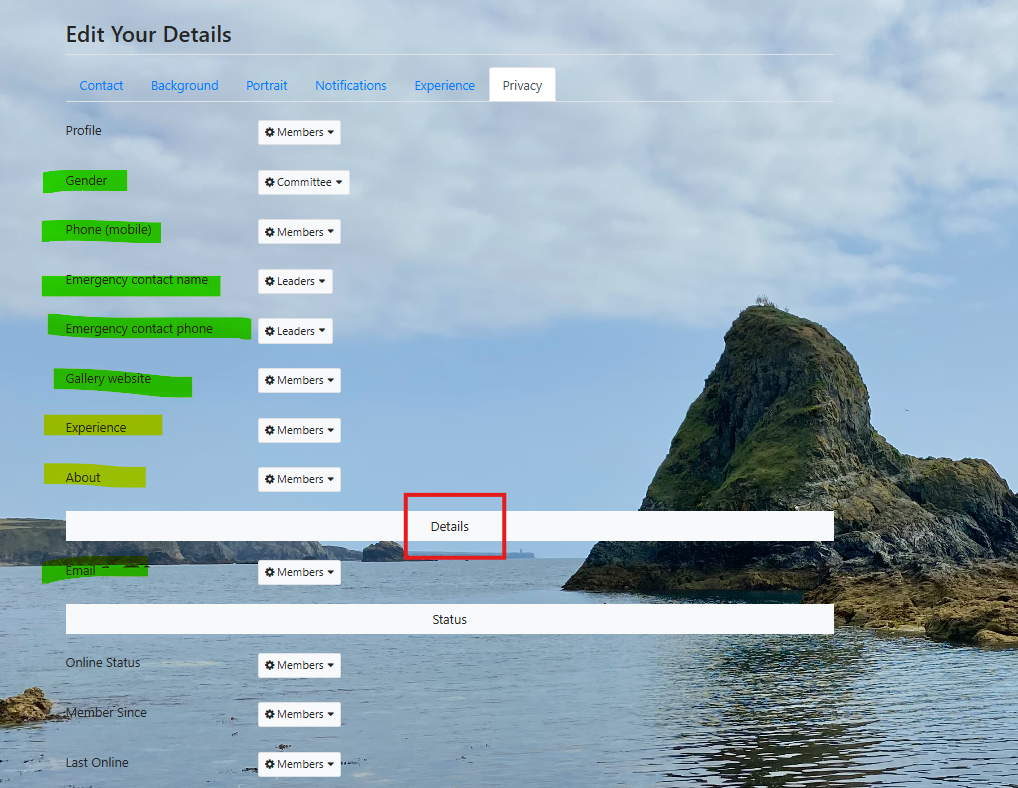Click the Details section header

click(x=449, y=526)
